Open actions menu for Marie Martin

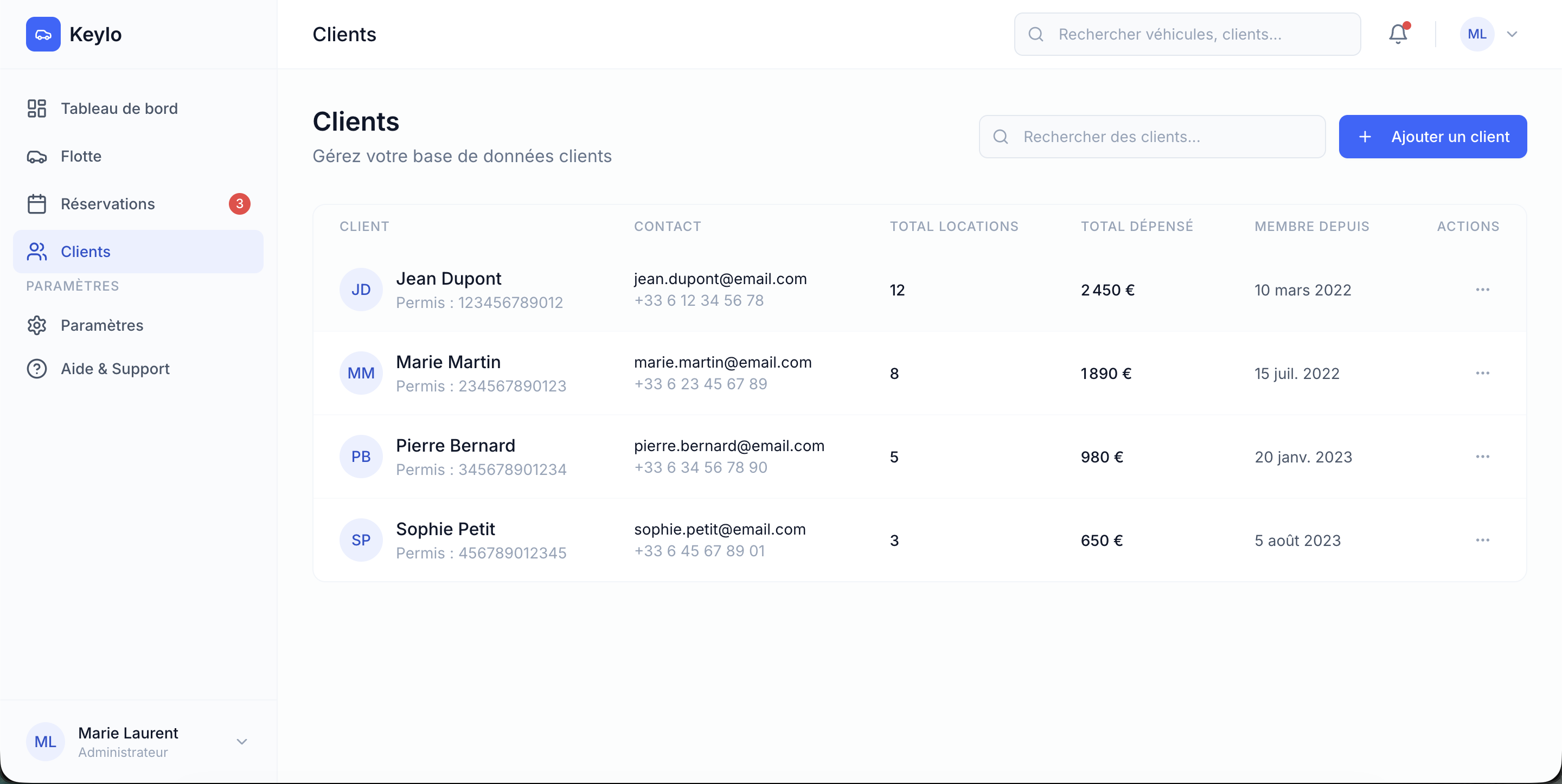point(1483,374)
